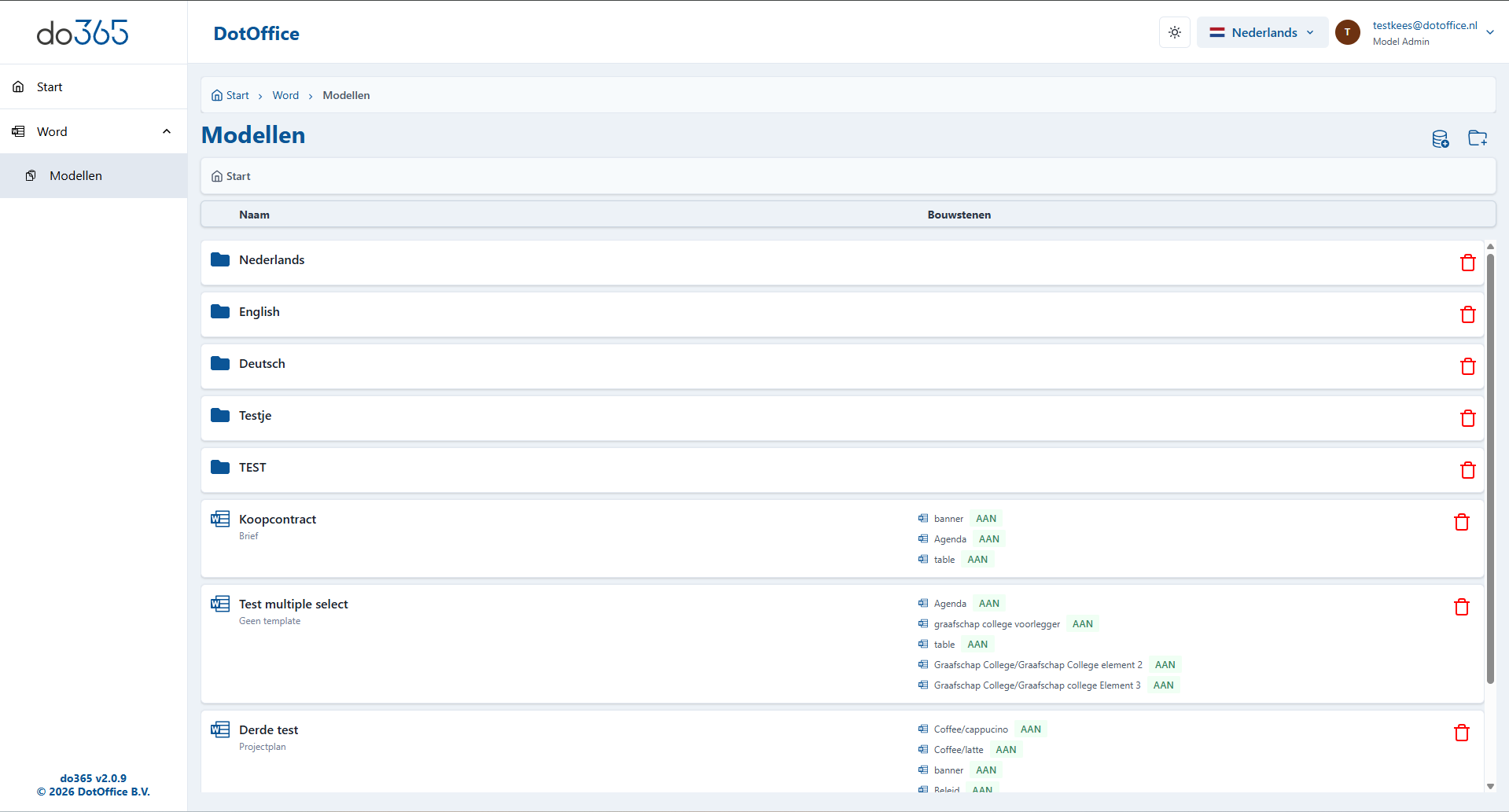Go to Start in the sidebar
Image resolution: width=1509 pixels, height=812 pixels.
point(50,87)
